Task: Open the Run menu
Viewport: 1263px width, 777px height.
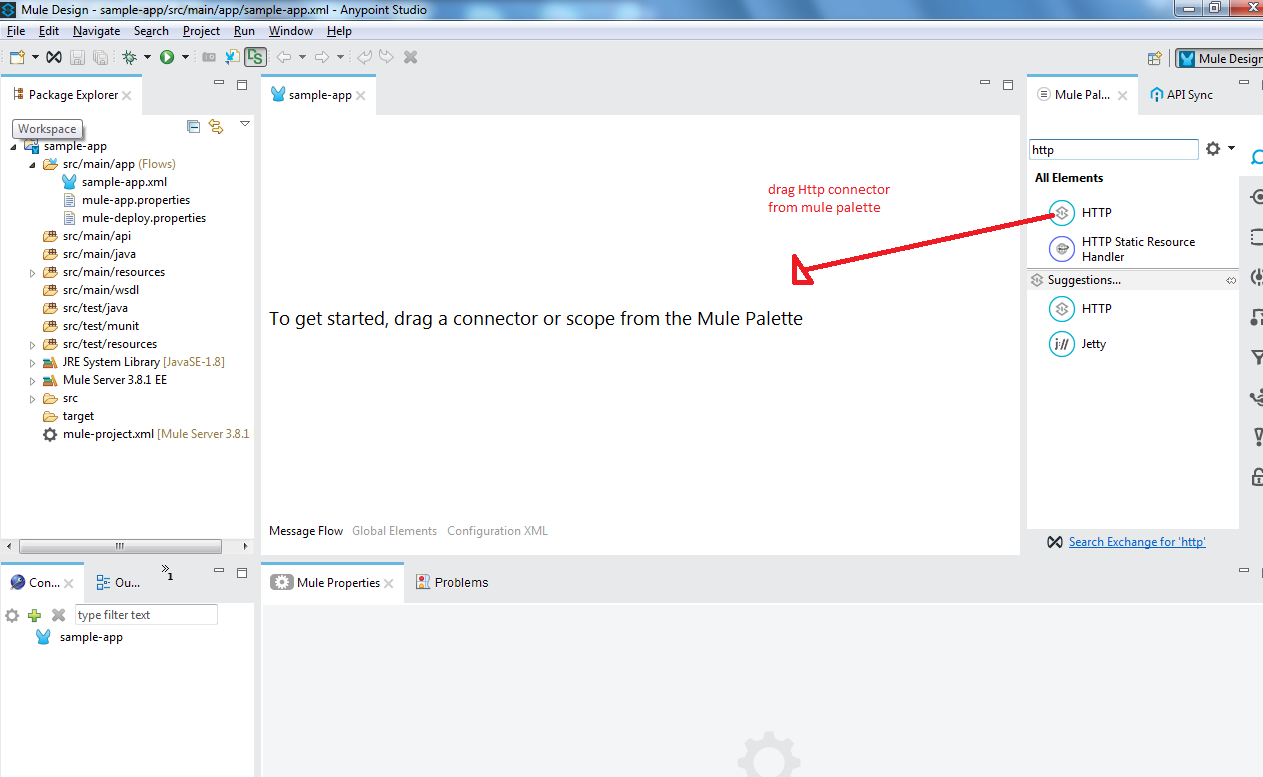Action: tap(244, 31)
